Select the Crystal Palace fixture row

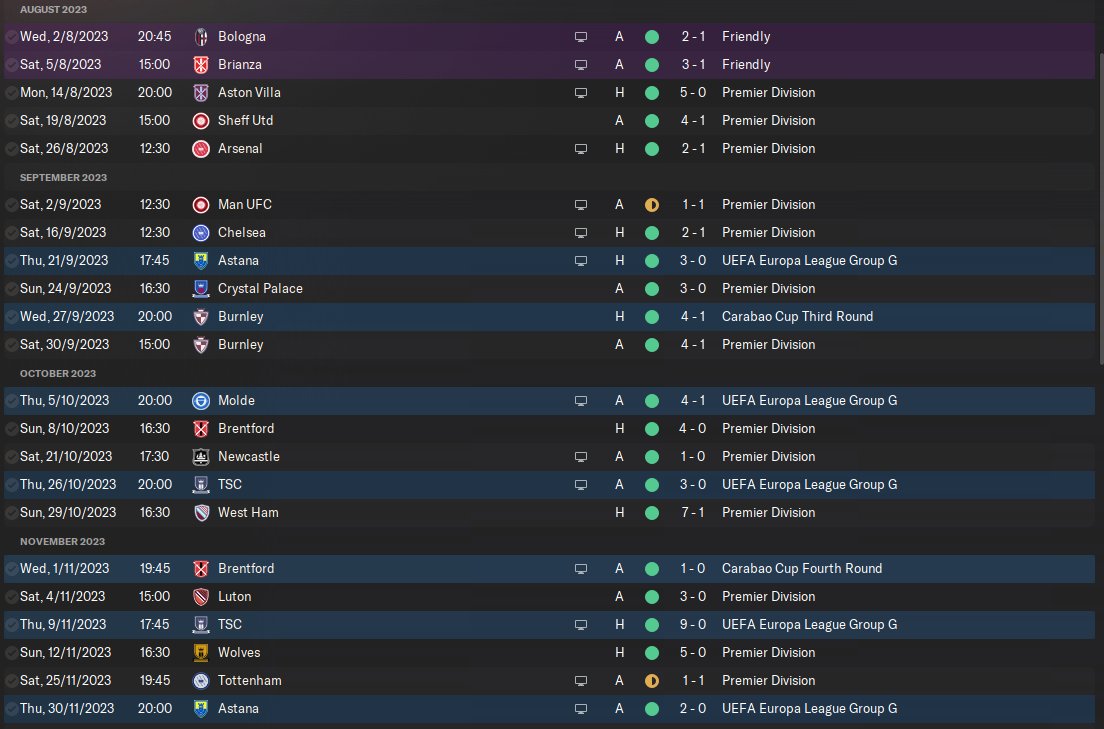(400, 288)
